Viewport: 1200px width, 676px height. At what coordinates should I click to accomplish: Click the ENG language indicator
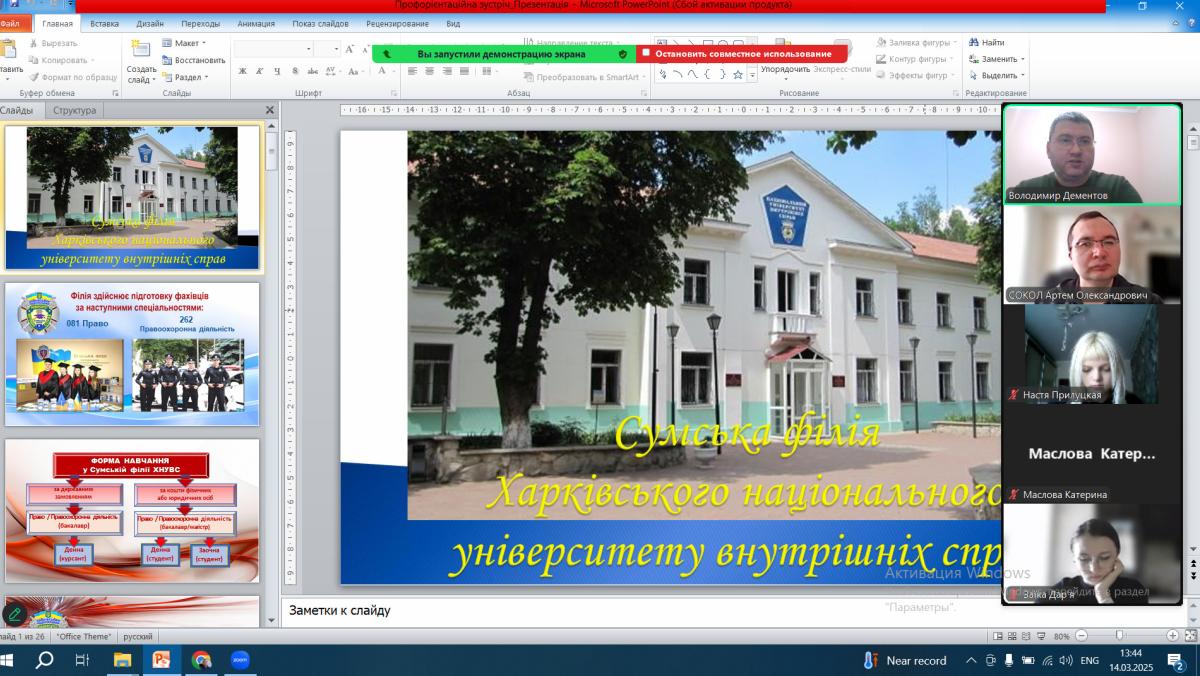[x=1090, y=660]
